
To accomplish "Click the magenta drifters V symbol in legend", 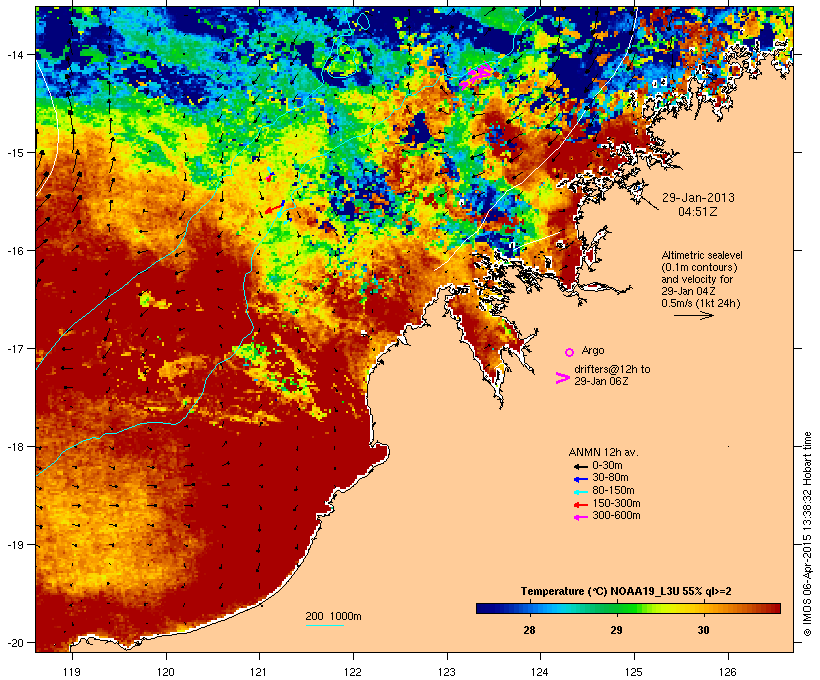I will click(563, 378).
